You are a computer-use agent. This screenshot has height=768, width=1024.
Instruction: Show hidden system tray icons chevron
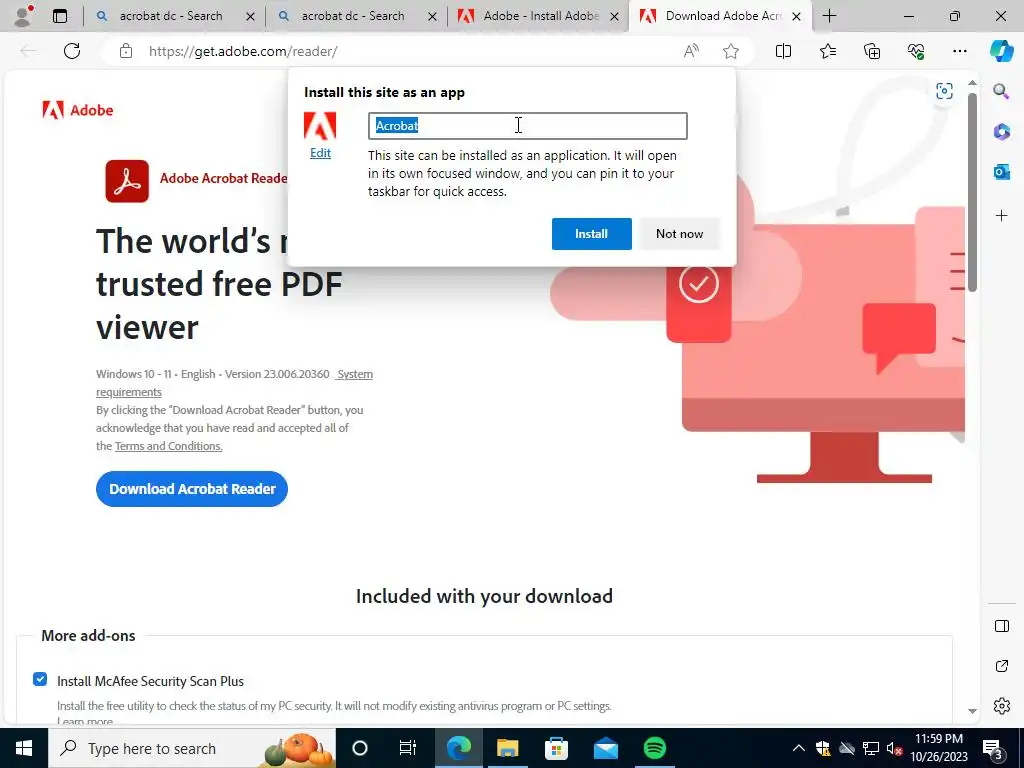798,748
